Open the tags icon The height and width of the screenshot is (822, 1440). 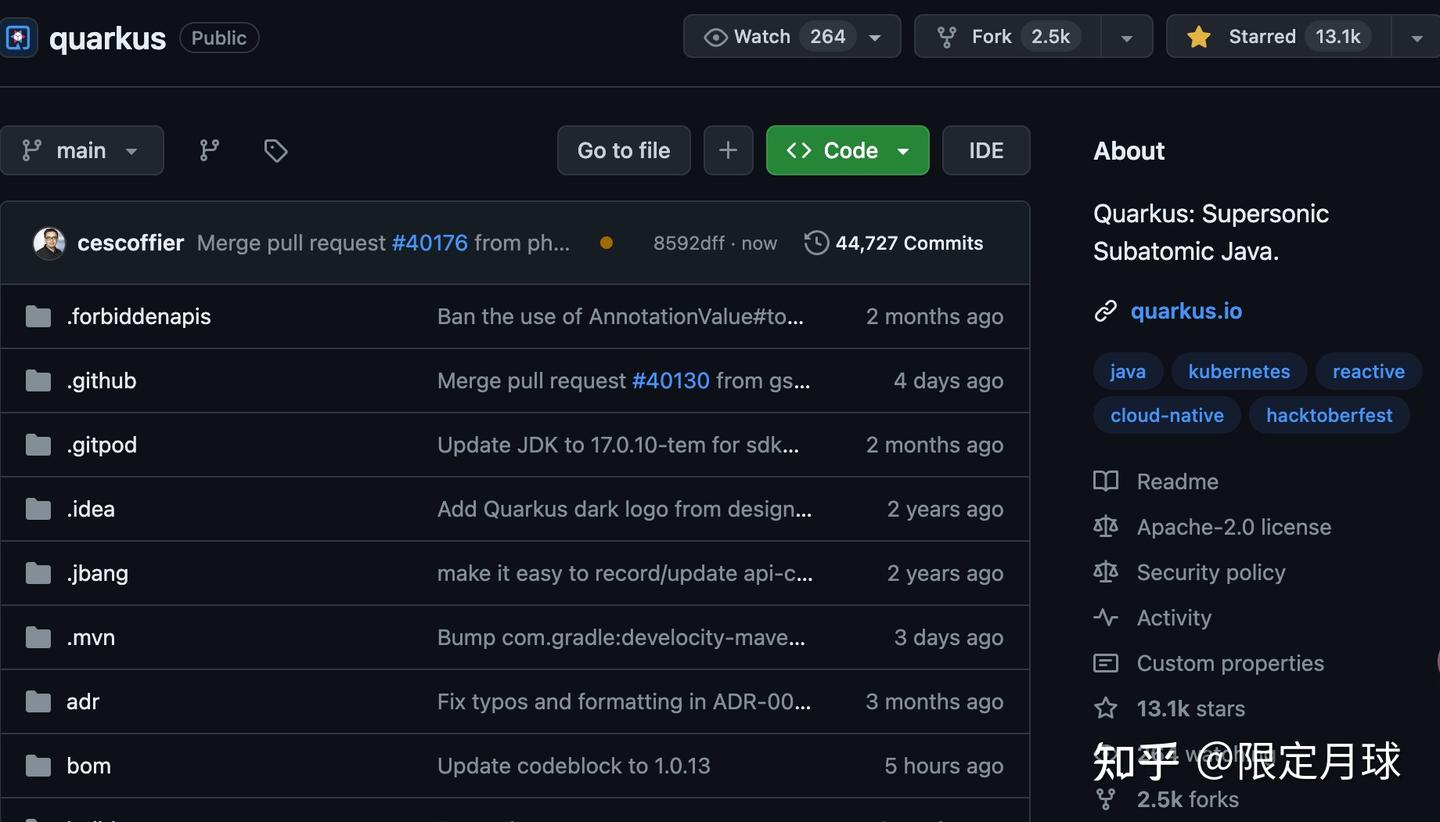click(x=276, y=150)
